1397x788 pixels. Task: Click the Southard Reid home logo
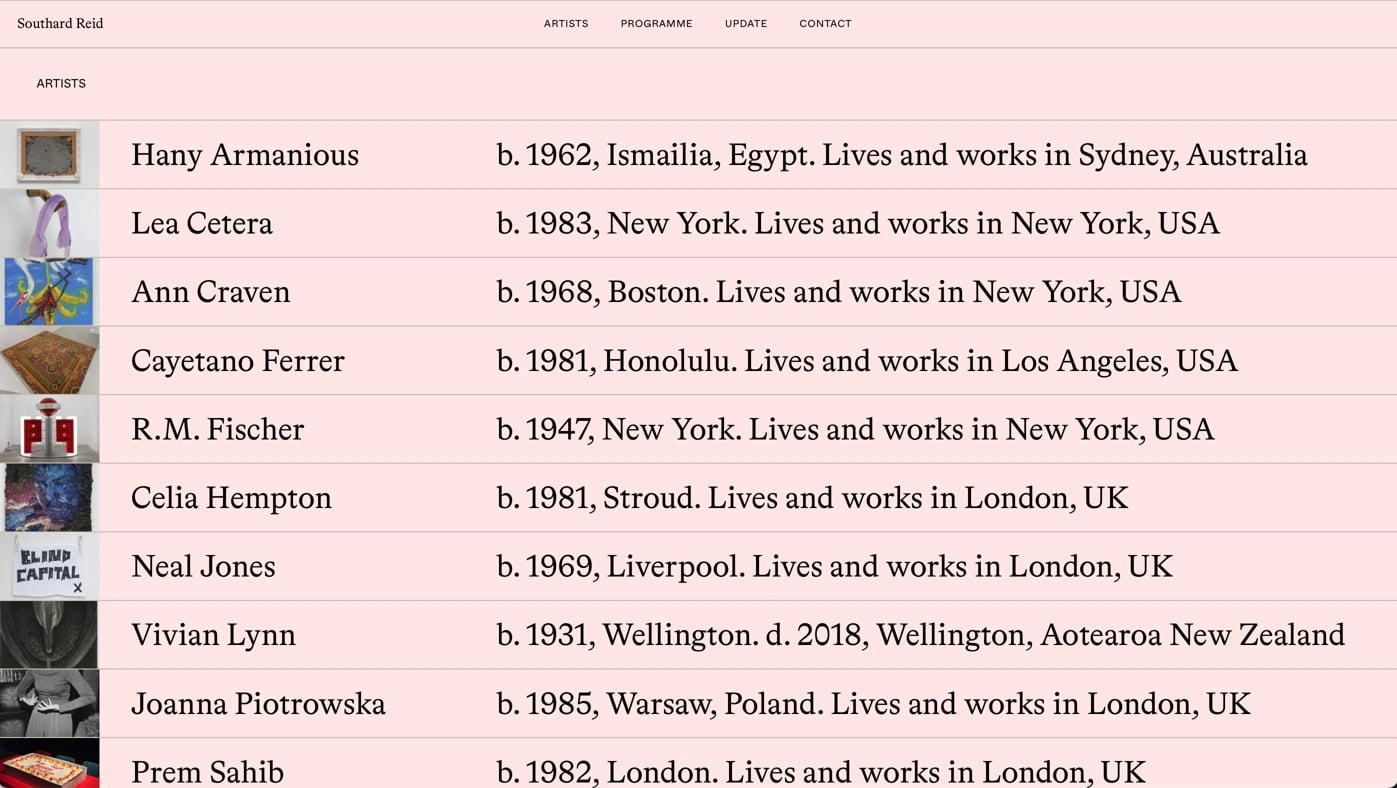(x=60, y=24)
